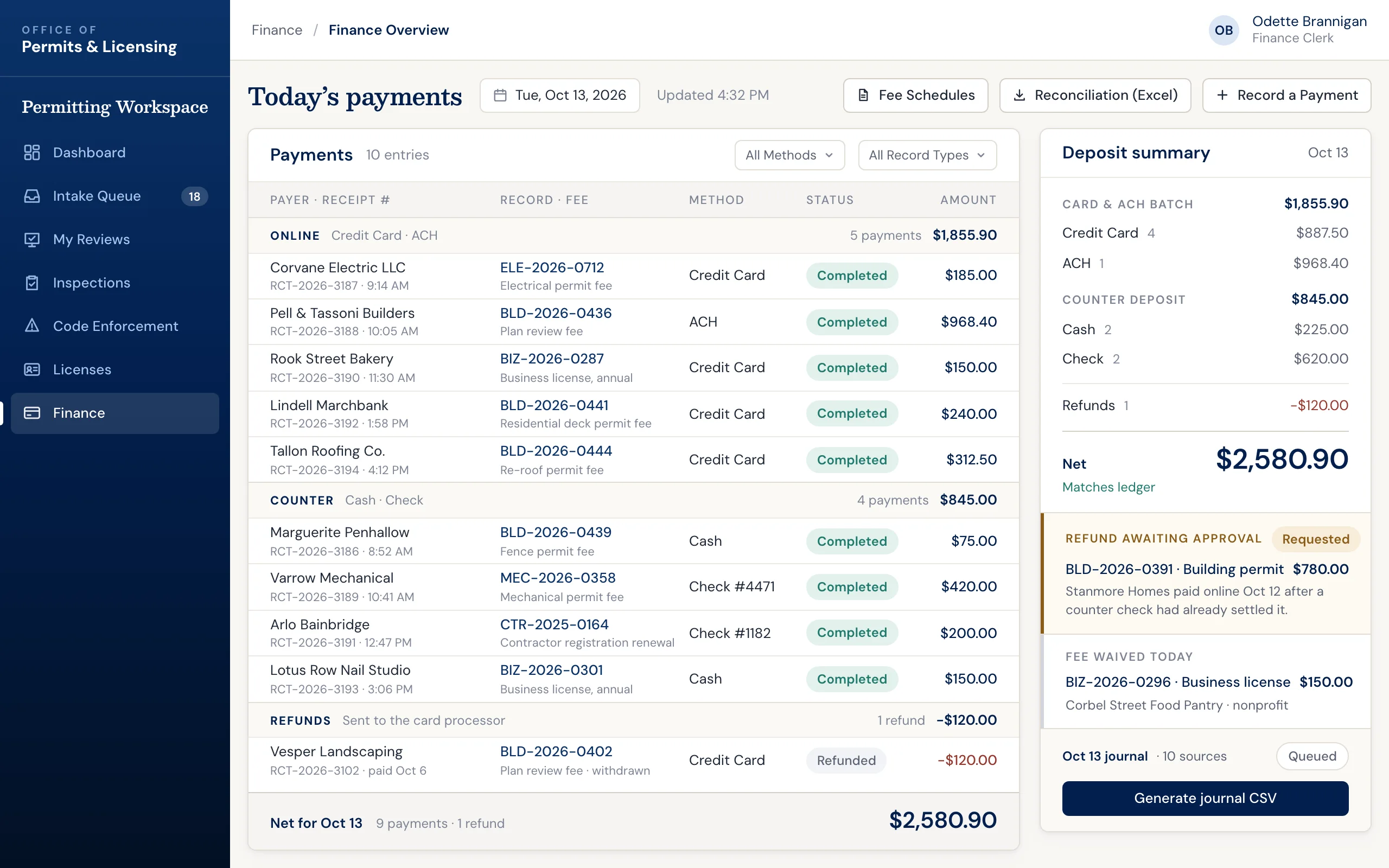The image size is (1389, 868).
Task: Open the All Record Types dropdown
Action: (x=927, y=155)
